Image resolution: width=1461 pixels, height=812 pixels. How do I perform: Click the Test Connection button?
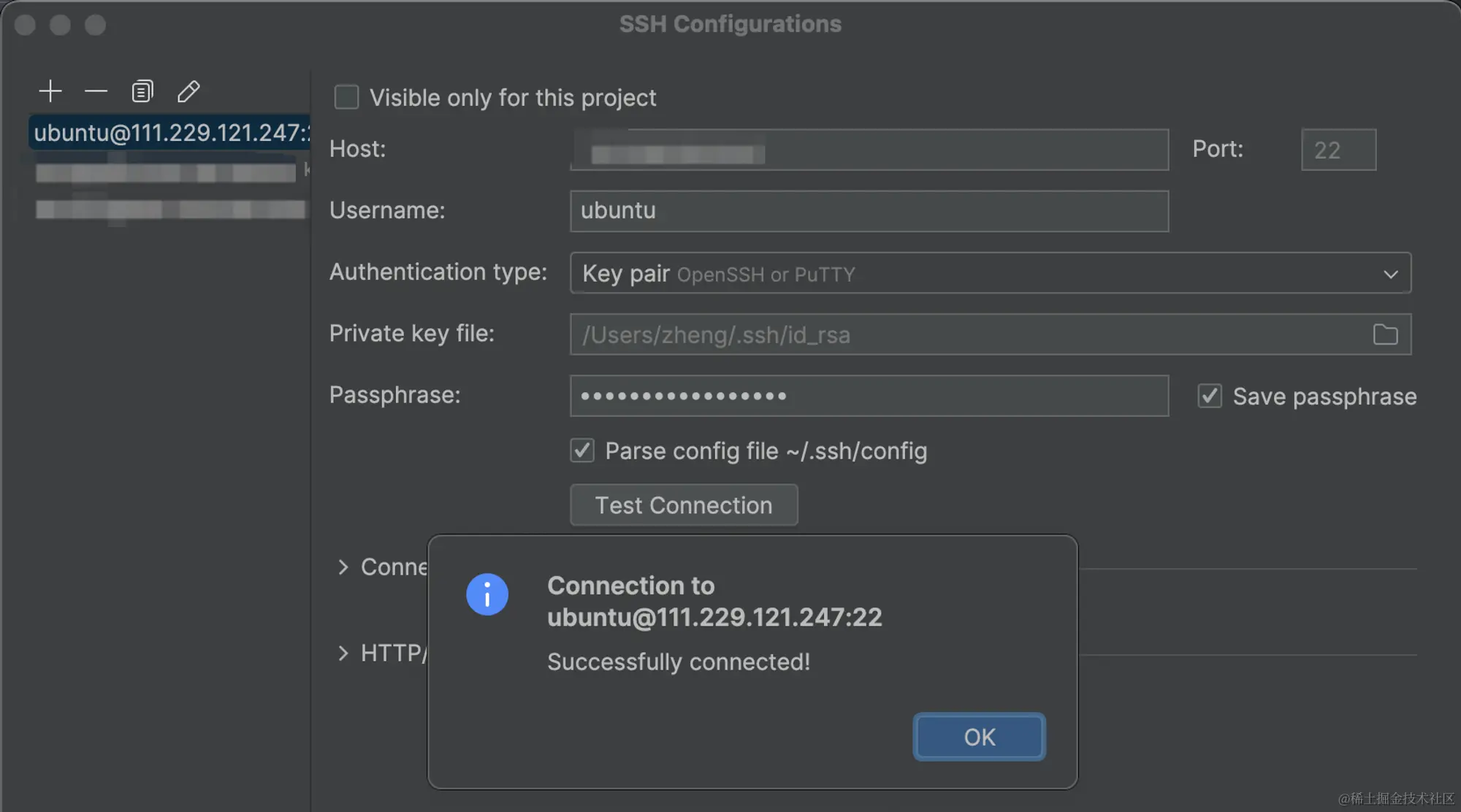tap(683, 505)
